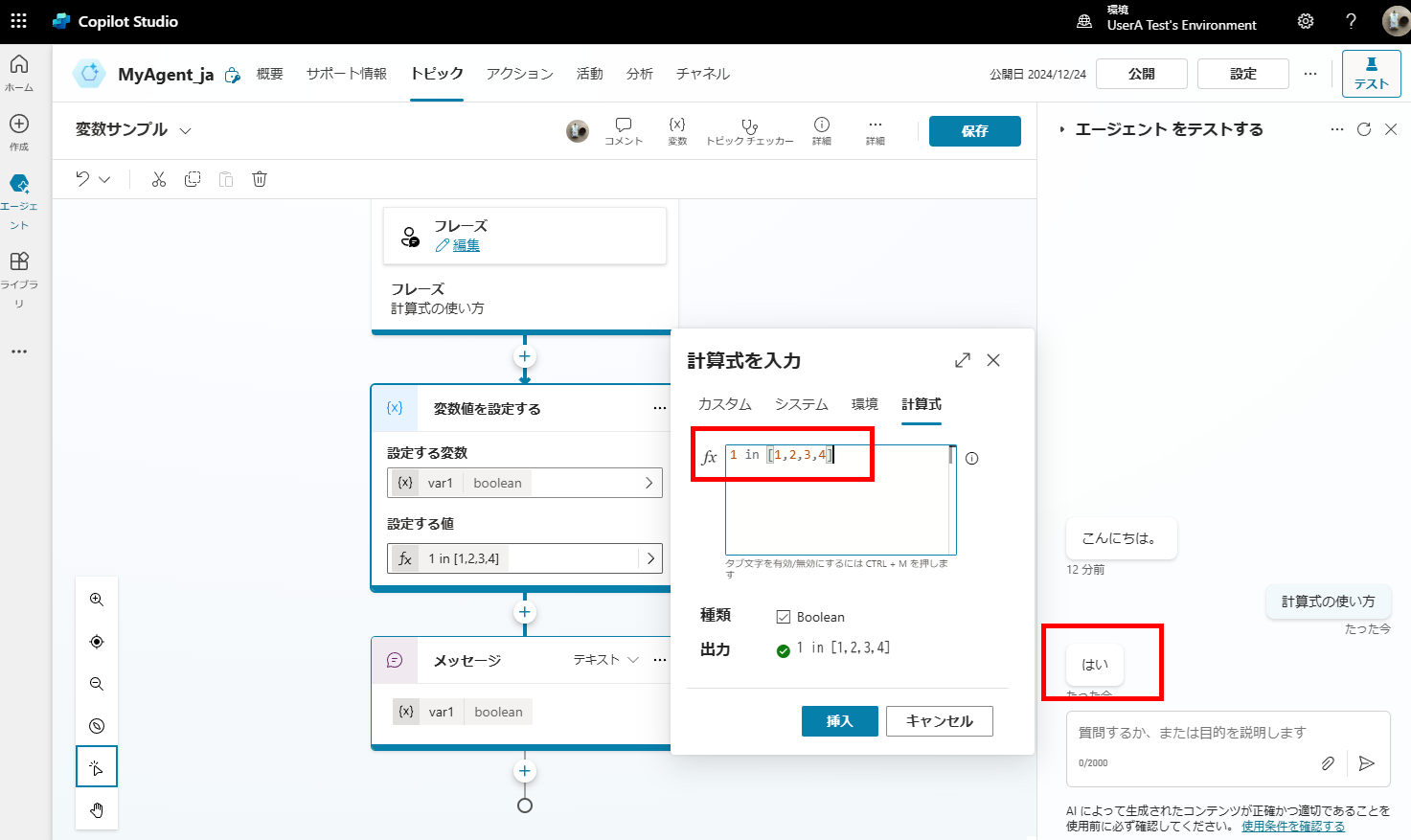Click the comment icon in toolbar
This screenshot has height=840, width=1411.
pyautogui.click(x=624, y=125)
